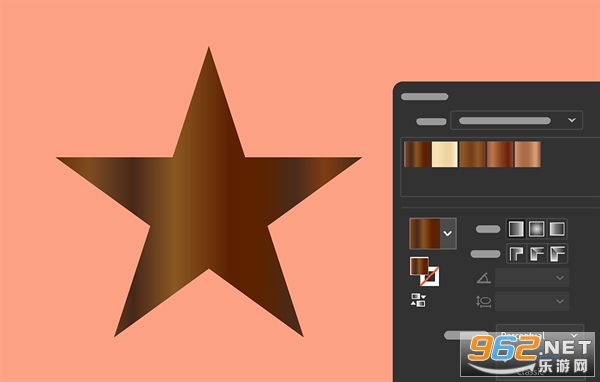Apply gradient along stroke icon
Image resolution: width=600 pixels, height=382 pixels.
click(x=536, y=253)
